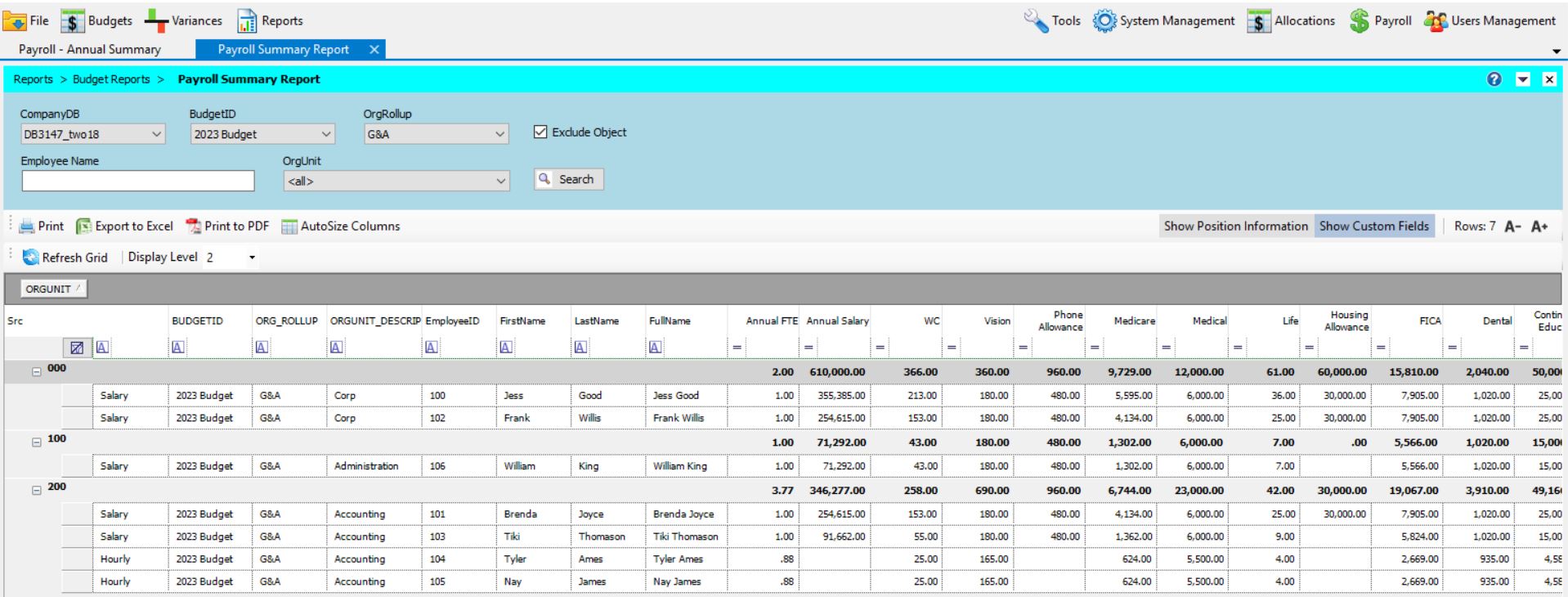Open FullName column filter operator icon

click(x=655, y=348)
